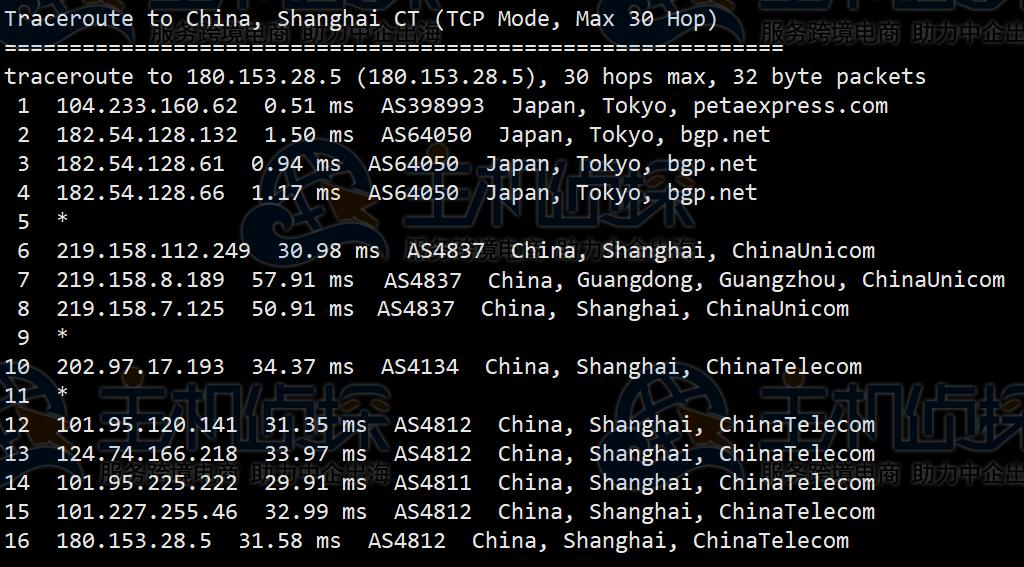Viewport: 1024px width, 567px height.
Task: Click hop 3 IP 182.54.128.61
Action: point(140,163)
